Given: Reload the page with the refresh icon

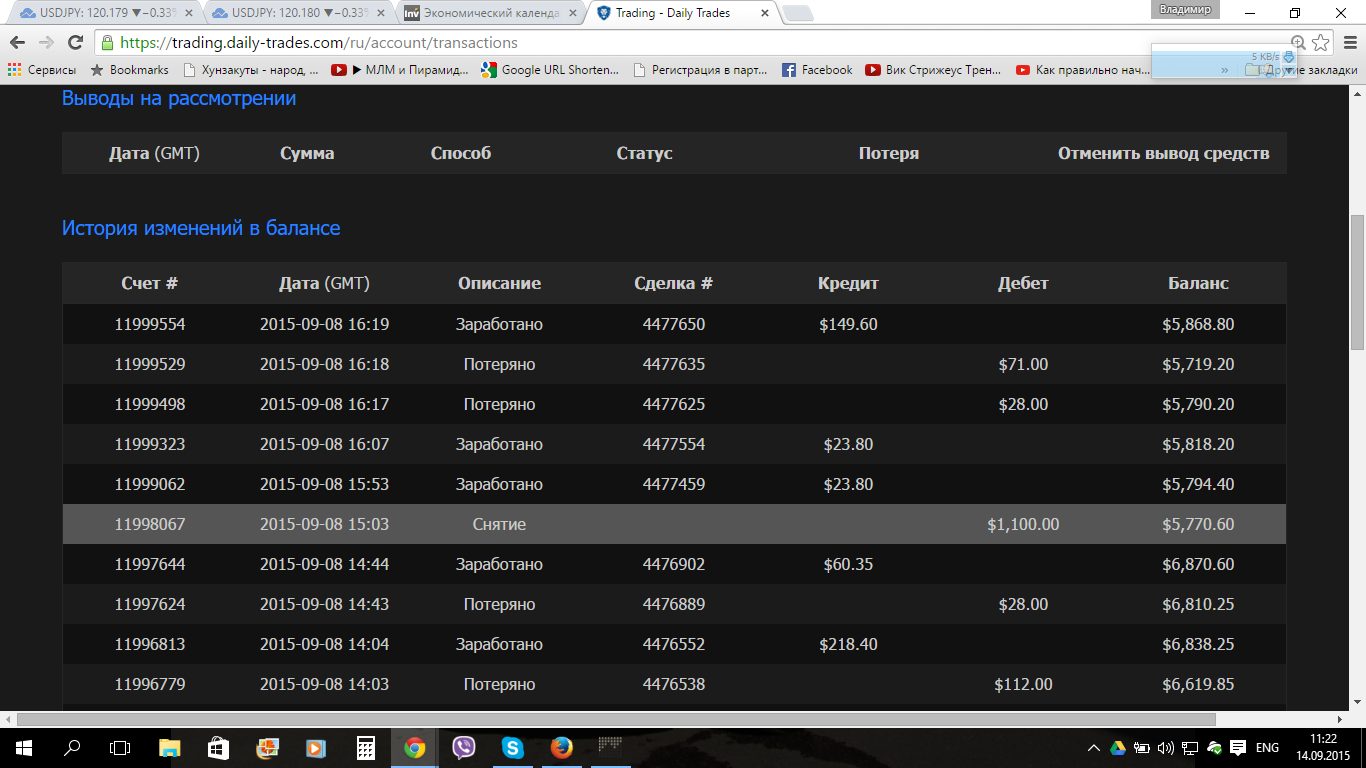Looking at the screenshot, I should pyautogui.click(x=75, y=43).
